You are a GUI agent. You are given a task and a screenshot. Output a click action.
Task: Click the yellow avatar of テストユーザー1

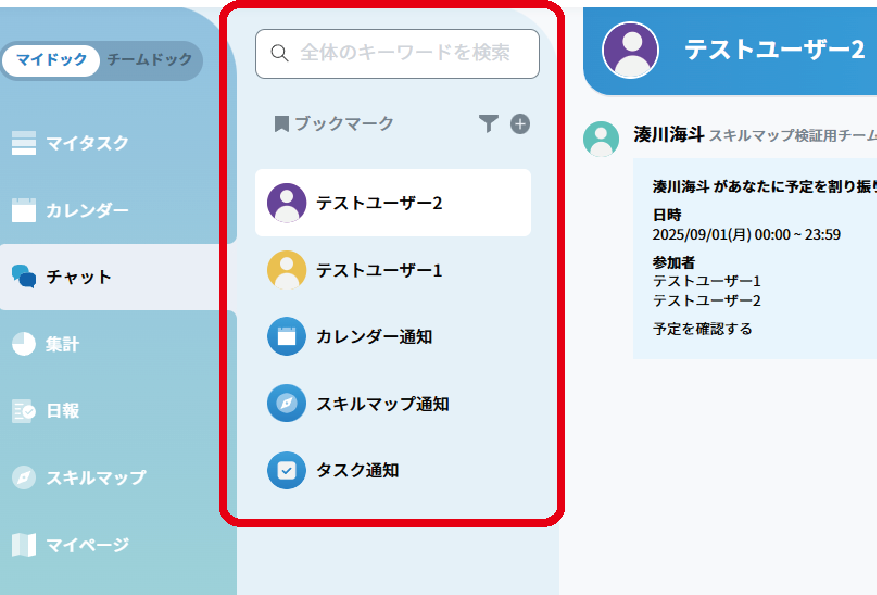[286, 270]
